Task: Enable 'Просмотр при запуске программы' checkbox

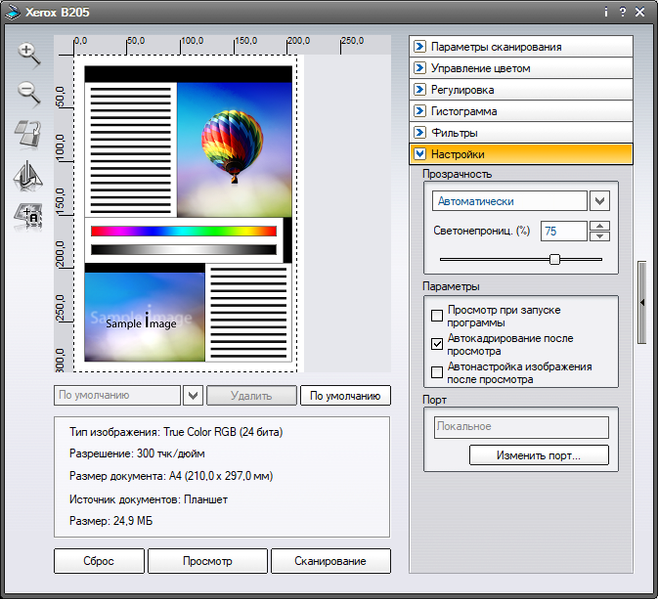Action: coord(436,316)
